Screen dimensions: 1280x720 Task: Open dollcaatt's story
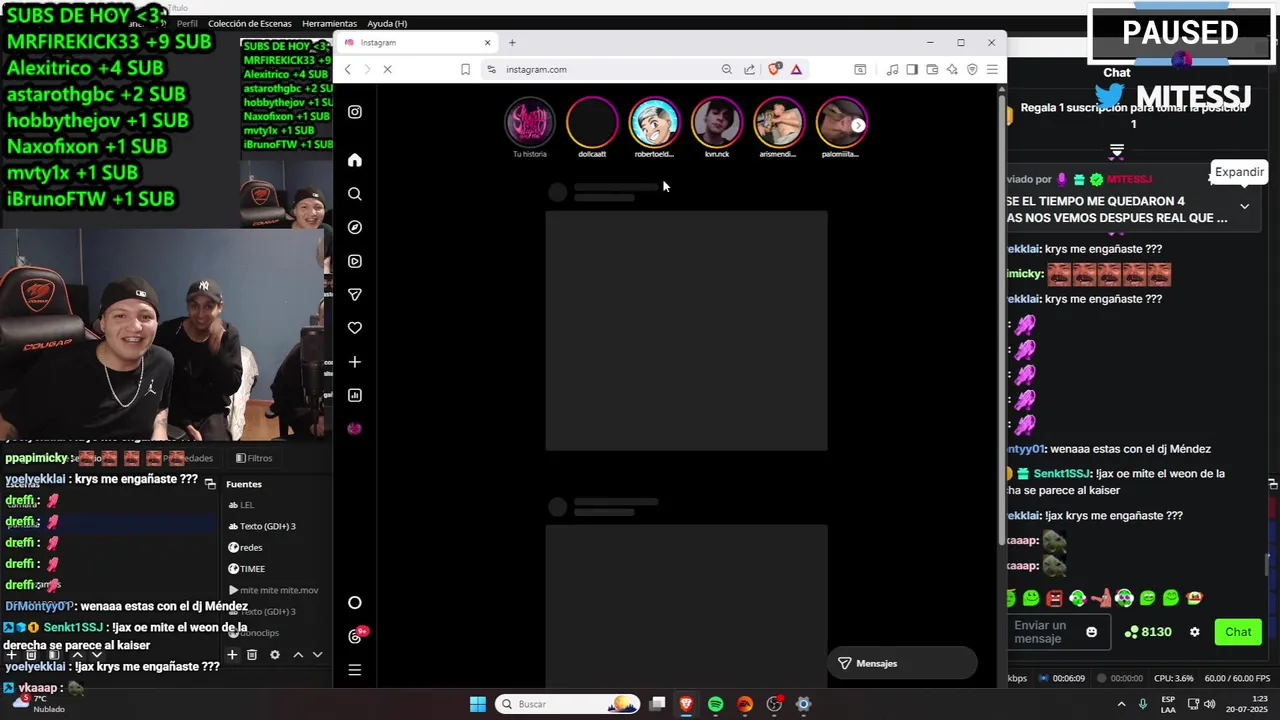pos(592,123)
